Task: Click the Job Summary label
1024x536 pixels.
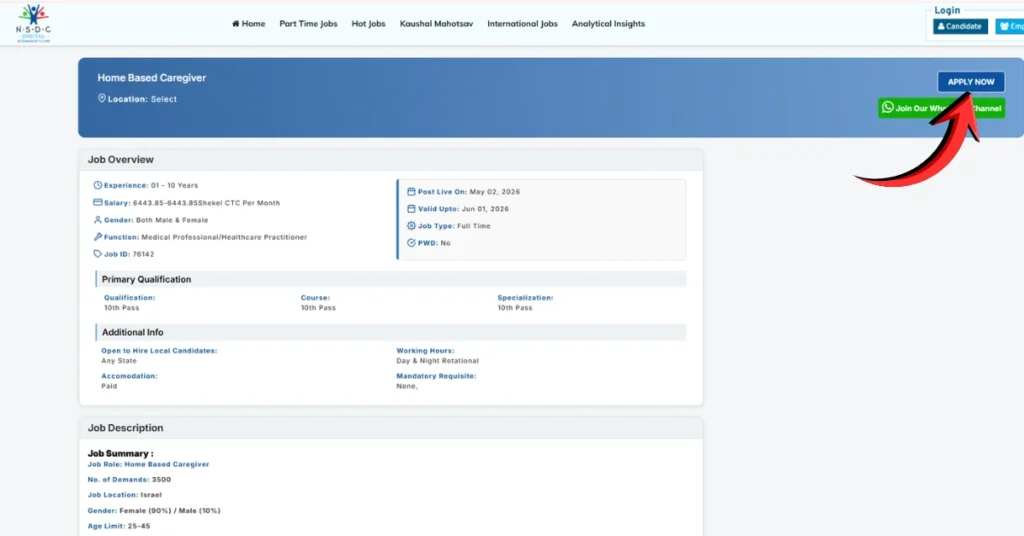Action: click(121, 453)
